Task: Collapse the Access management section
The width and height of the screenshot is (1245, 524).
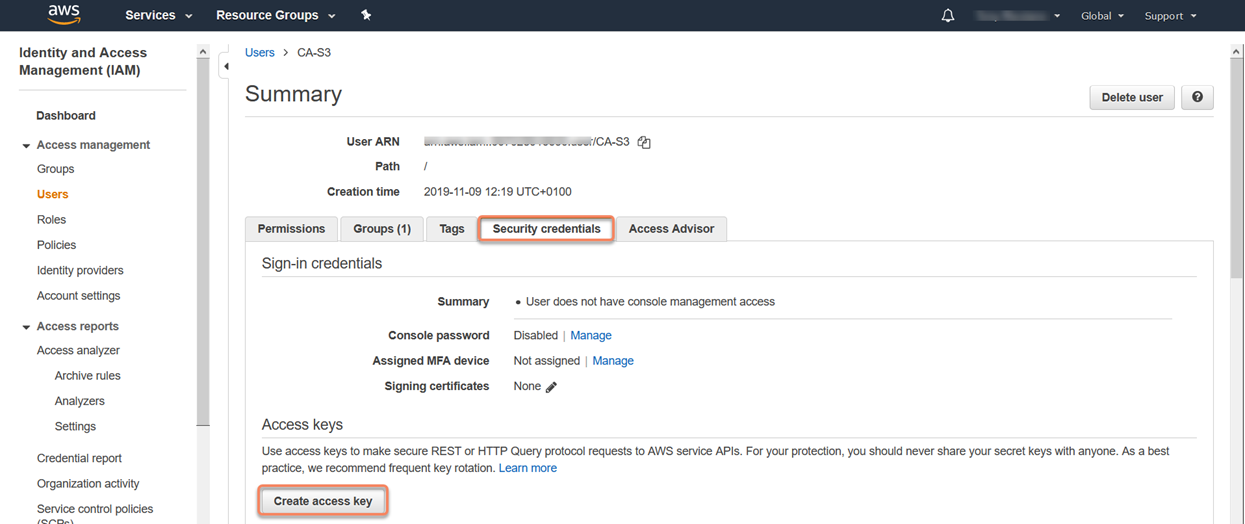Action: (26, 146)
